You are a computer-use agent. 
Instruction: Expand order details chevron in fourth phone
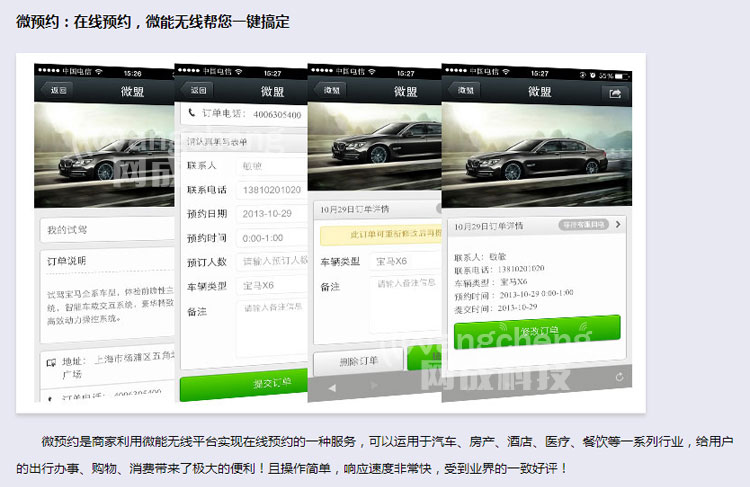(619, 225)
